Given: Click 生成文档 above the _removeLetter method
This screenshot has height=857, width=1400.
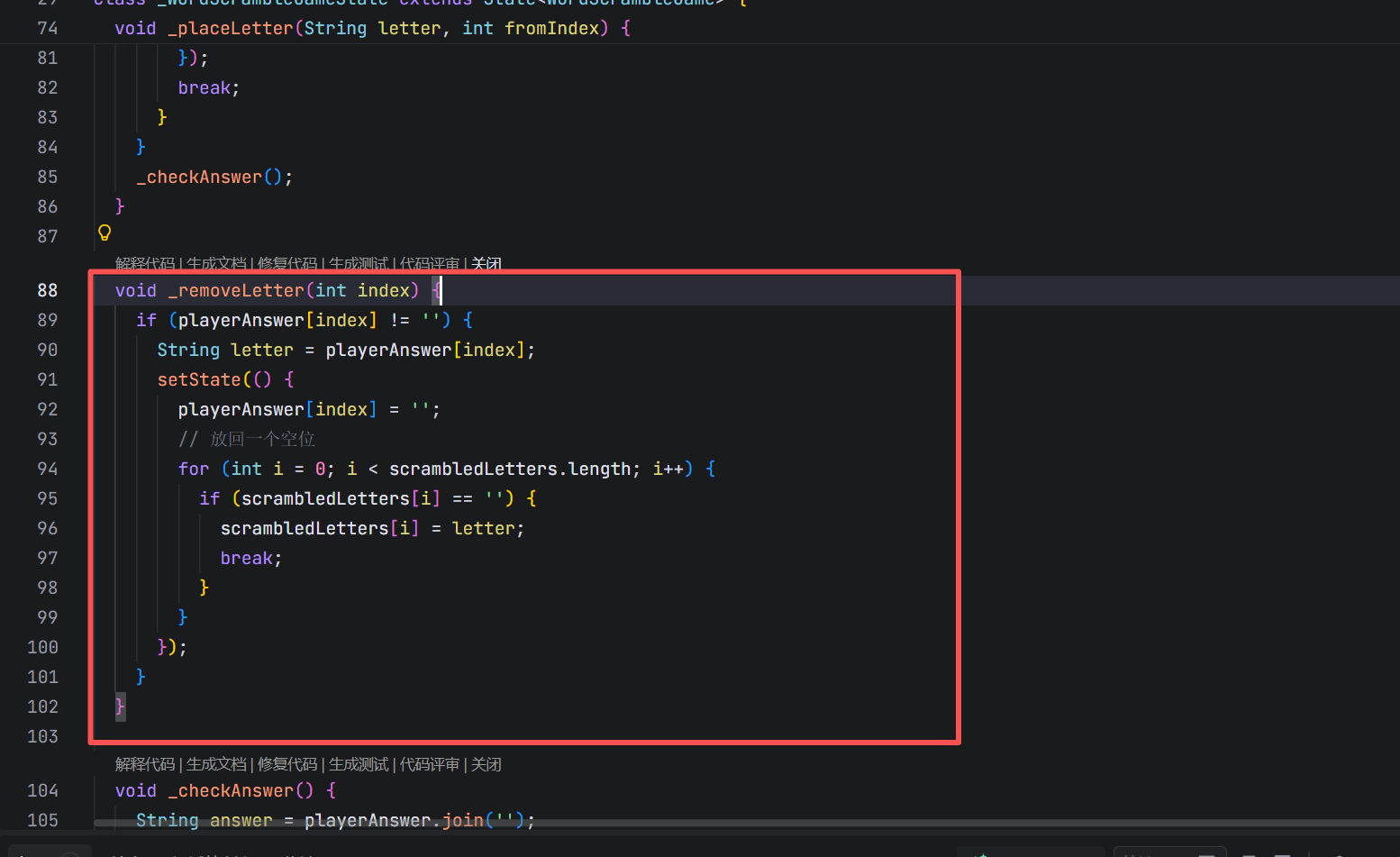Looking at the screenshot, I should 216,263.
